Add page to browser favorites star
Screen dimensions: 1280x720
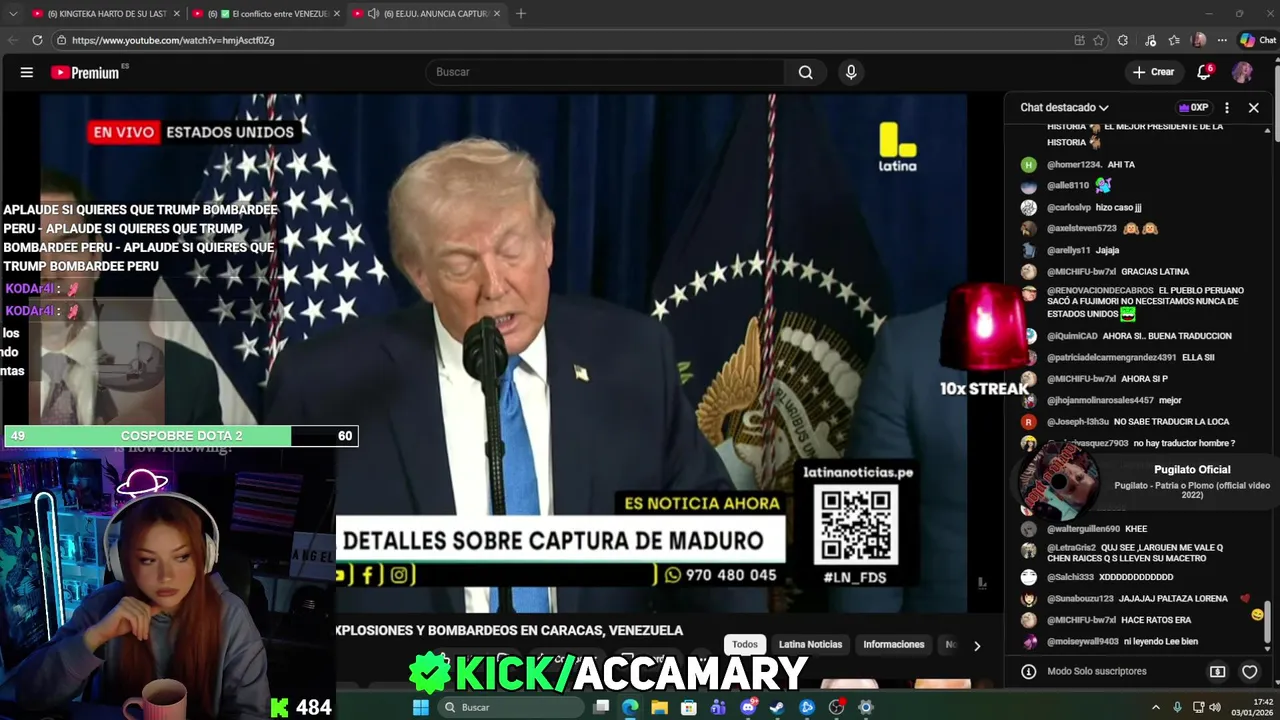[1098, 40]
